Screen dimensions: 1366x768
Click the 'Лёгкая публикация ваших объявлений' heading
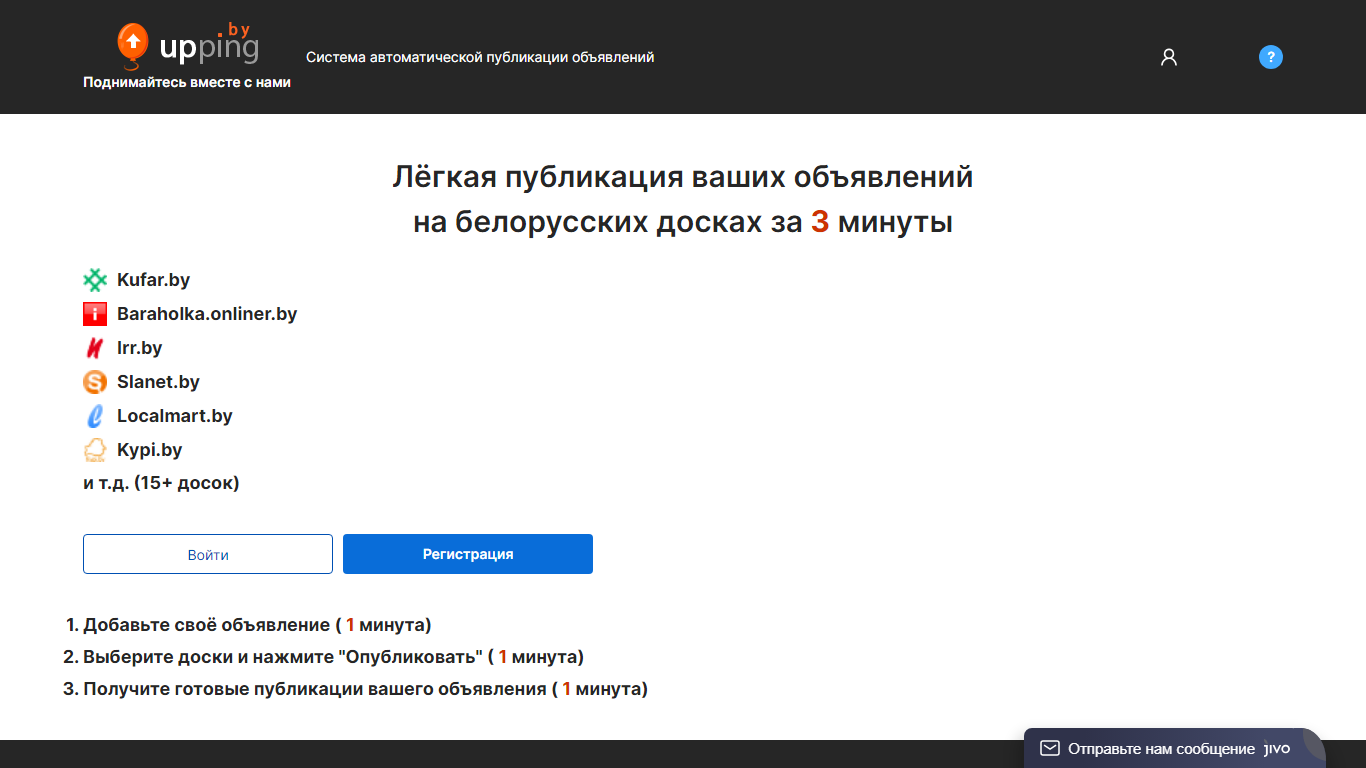(683, 177)
